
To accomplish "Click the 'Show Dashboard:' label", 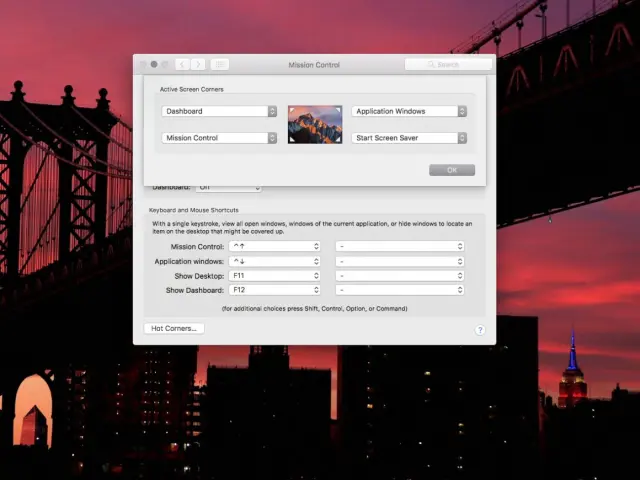I will pyautogui.click(x=195, y=290).
